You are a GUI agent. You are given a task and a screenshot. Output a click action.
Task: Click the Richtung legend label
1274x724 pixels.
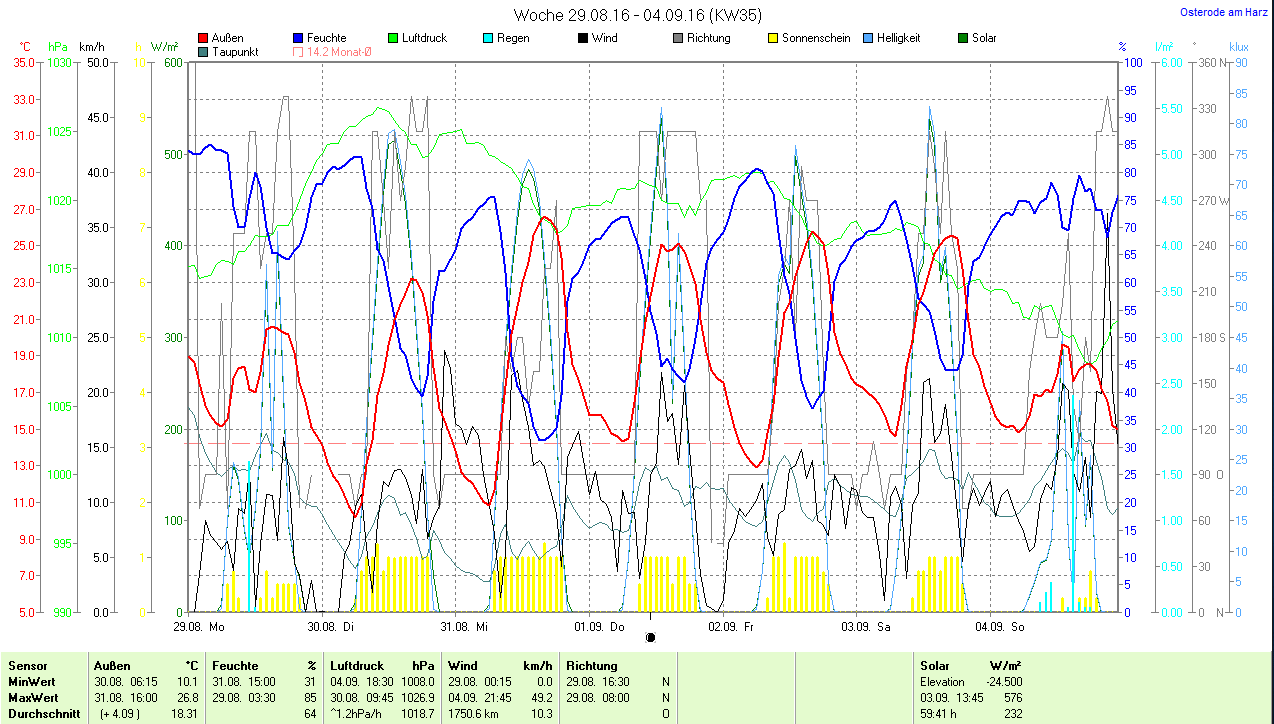708,38
